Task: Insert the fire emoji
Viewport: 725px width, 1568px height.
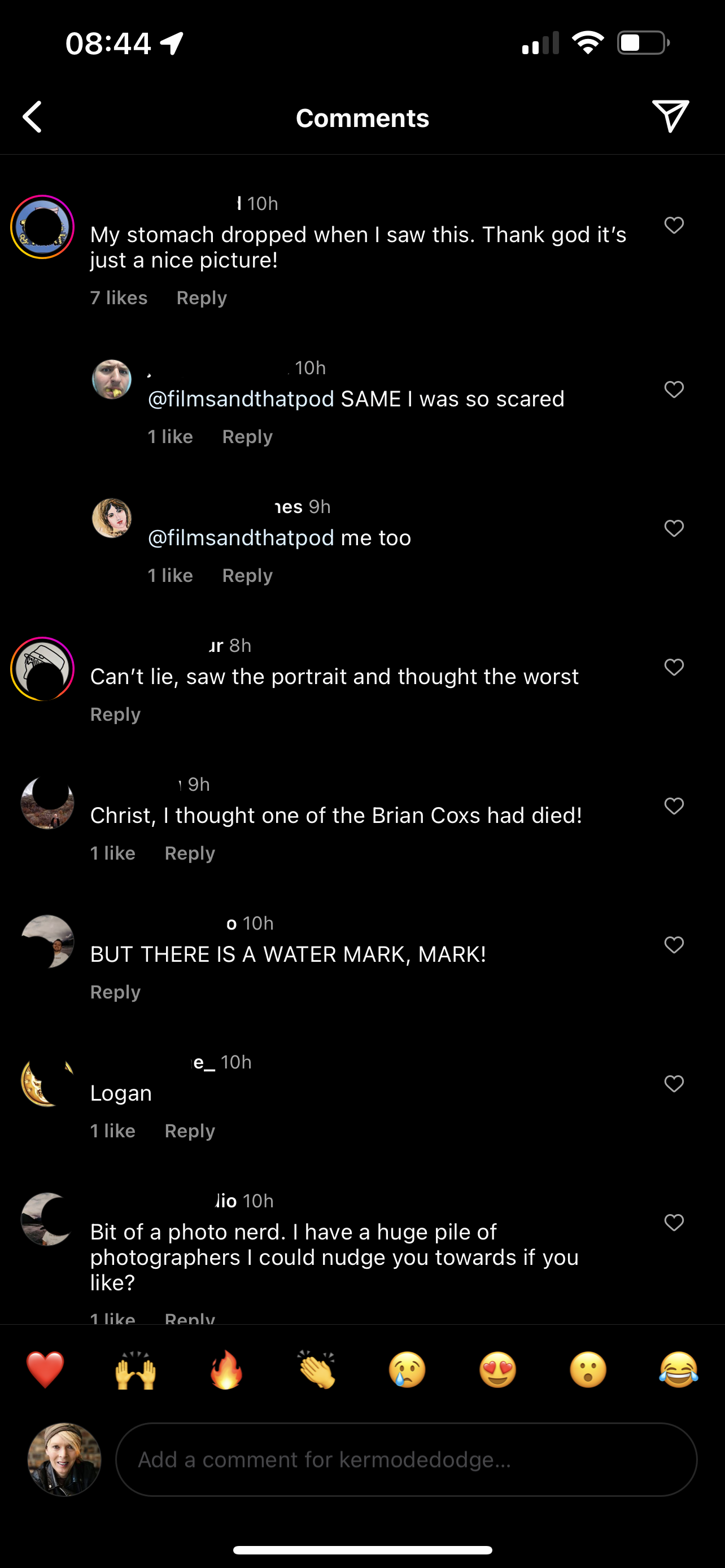Action: 226,1369
